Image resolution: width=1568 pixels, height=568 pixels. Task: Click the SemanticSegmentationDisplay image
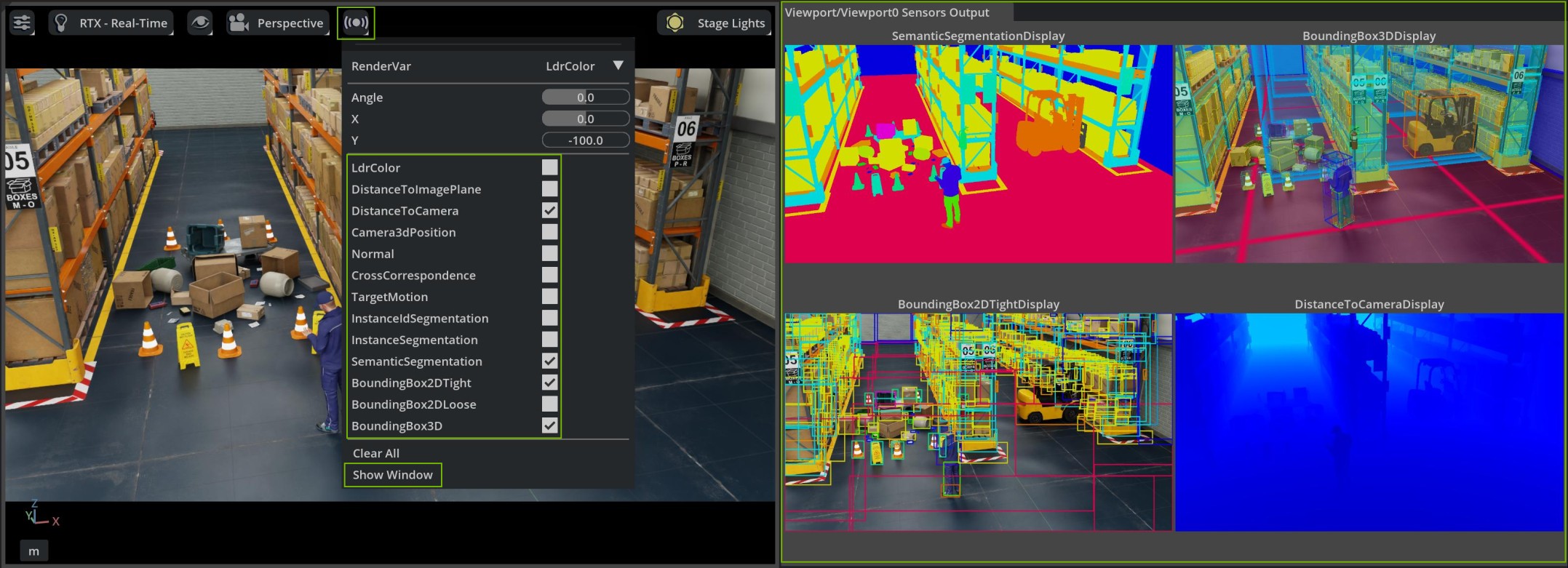(978, 153)
